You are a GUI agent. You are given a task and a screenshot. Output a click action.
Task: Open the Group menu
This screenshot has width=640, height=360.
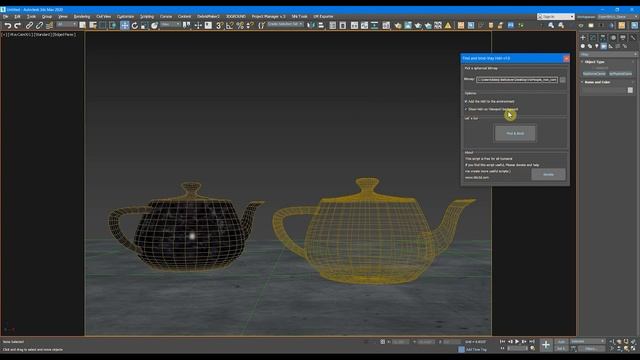[47, 17]
